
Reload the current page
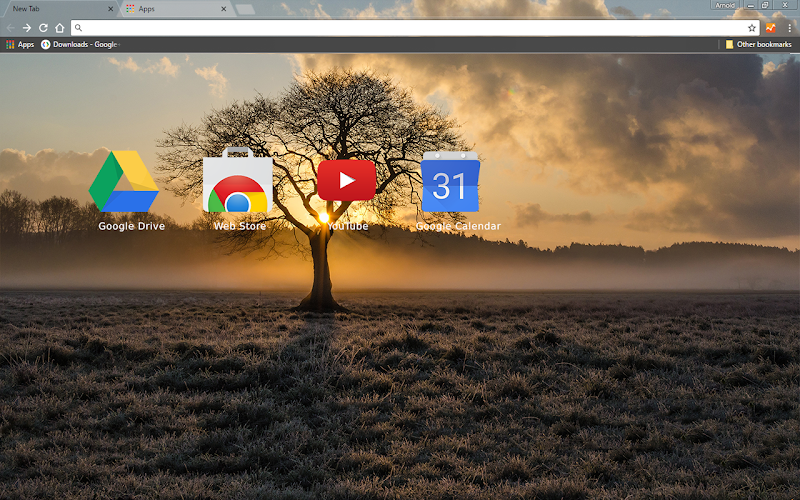pyautogui.click(x=43, y=28)
